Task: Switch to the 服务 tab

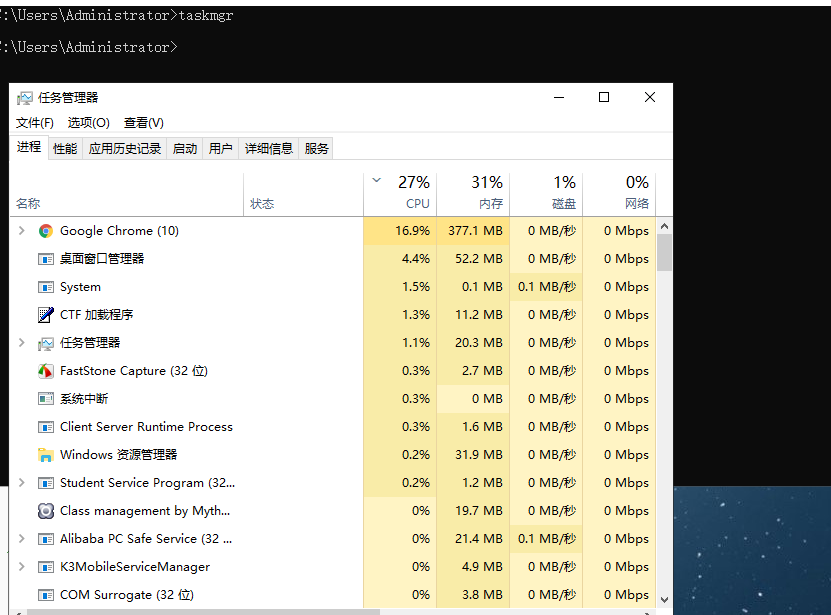Action: [x=316, y=148]
